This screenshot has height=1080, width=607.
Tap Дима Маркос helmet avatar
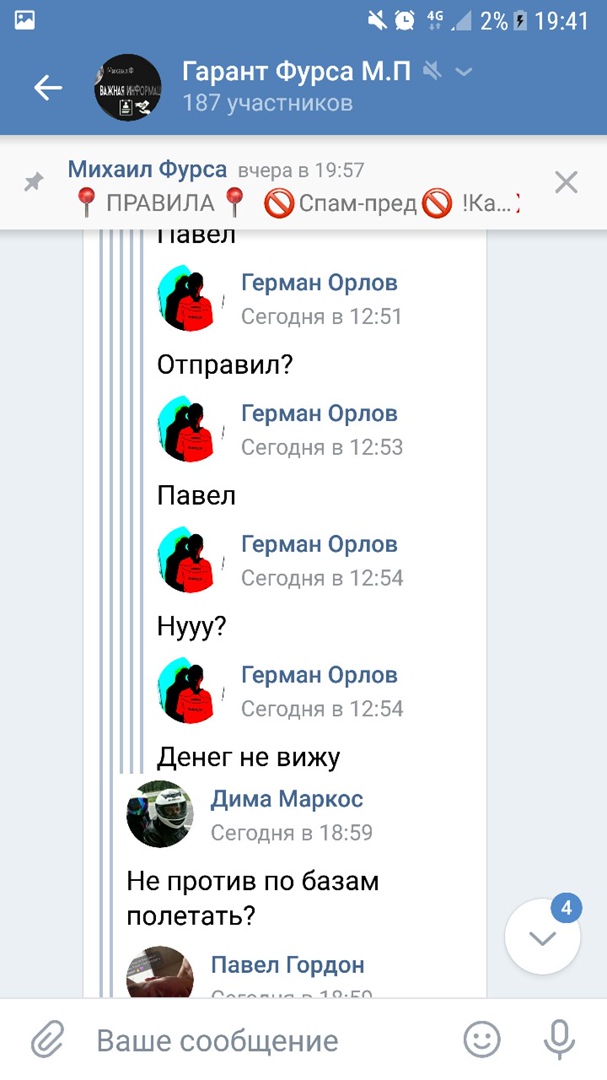pyautogui.click(x=159, y=814)
